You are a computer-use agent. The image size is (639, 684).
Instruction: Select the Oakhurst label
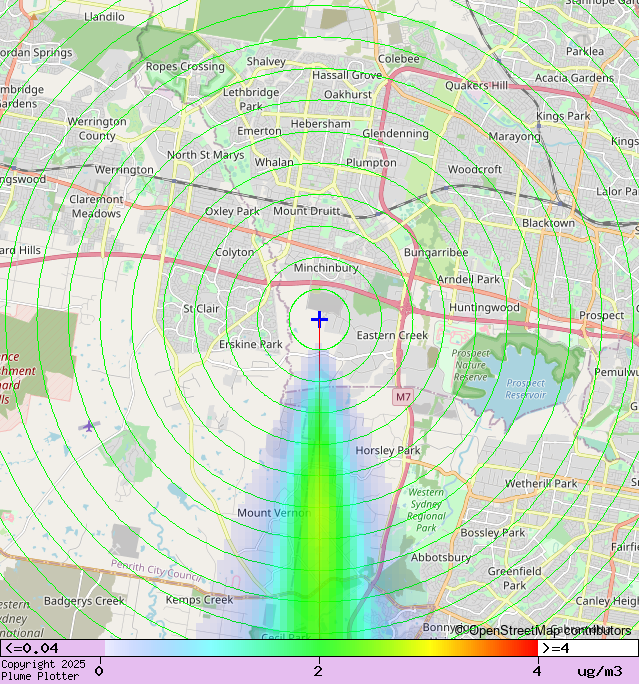coord(348,95)
